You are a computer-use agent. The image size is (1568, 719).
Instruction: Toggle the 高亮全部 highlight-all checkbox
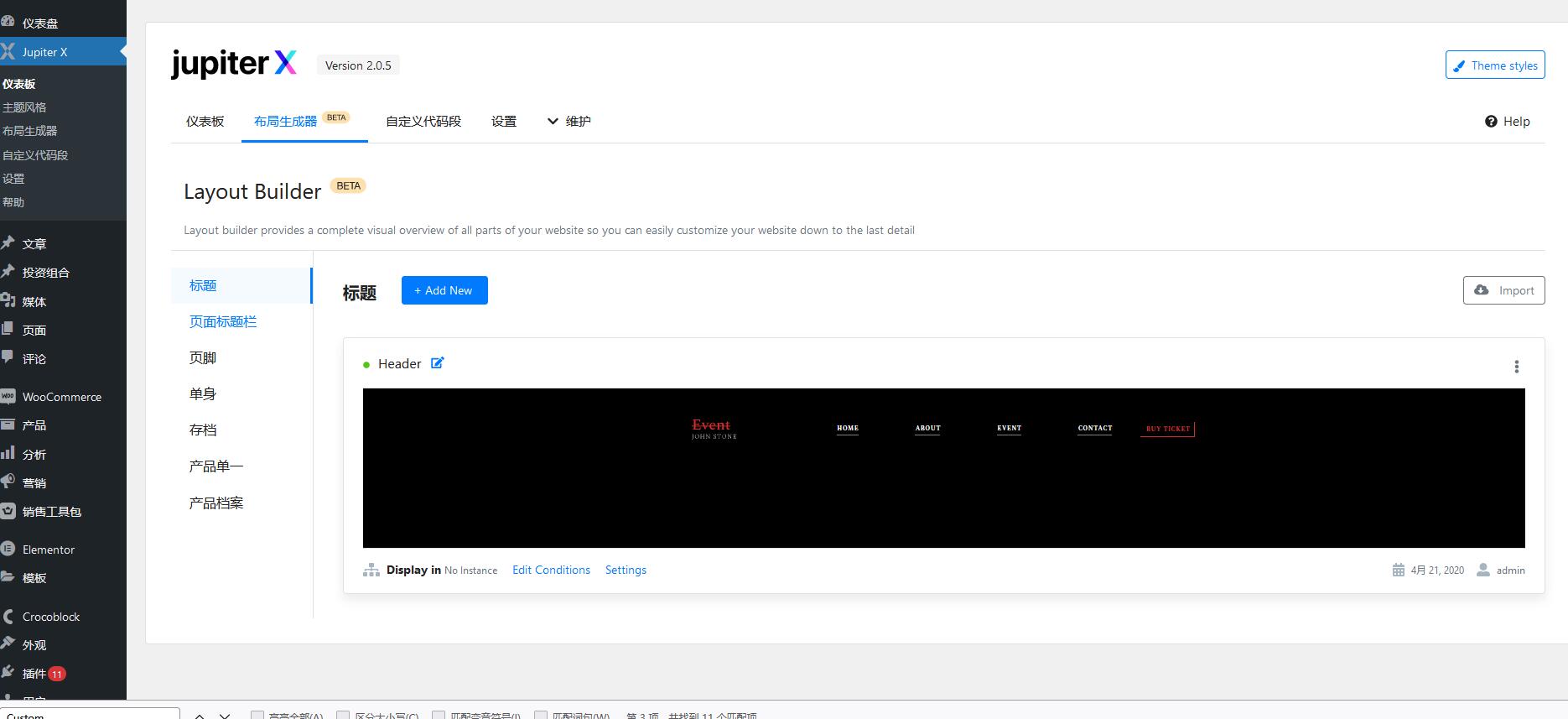point(257,716)
